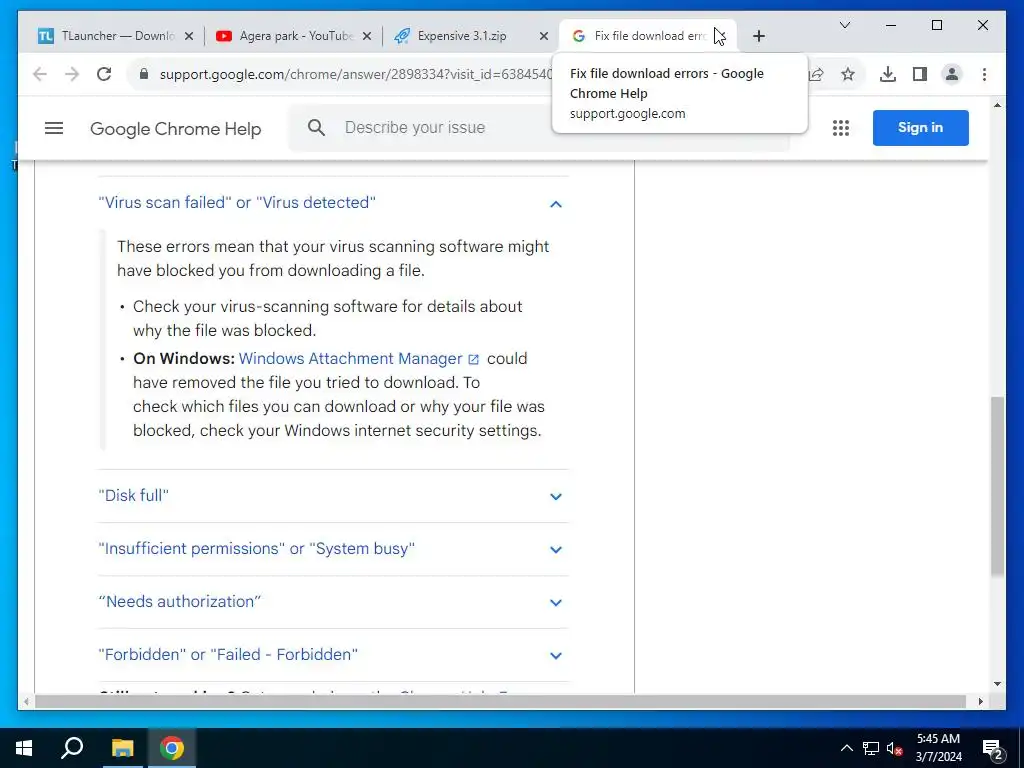The image size is (1024, 768).
Task: Click the horizontal scroll right arrow
Action: (x=981, y=701)
